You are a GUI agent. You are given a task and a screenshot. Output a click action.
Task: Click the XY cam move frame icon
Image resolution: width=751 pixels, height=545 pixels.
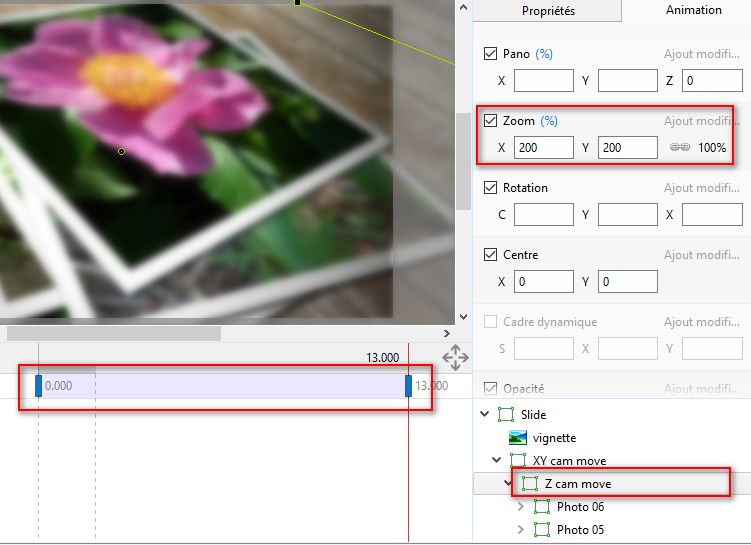(517, 461)
